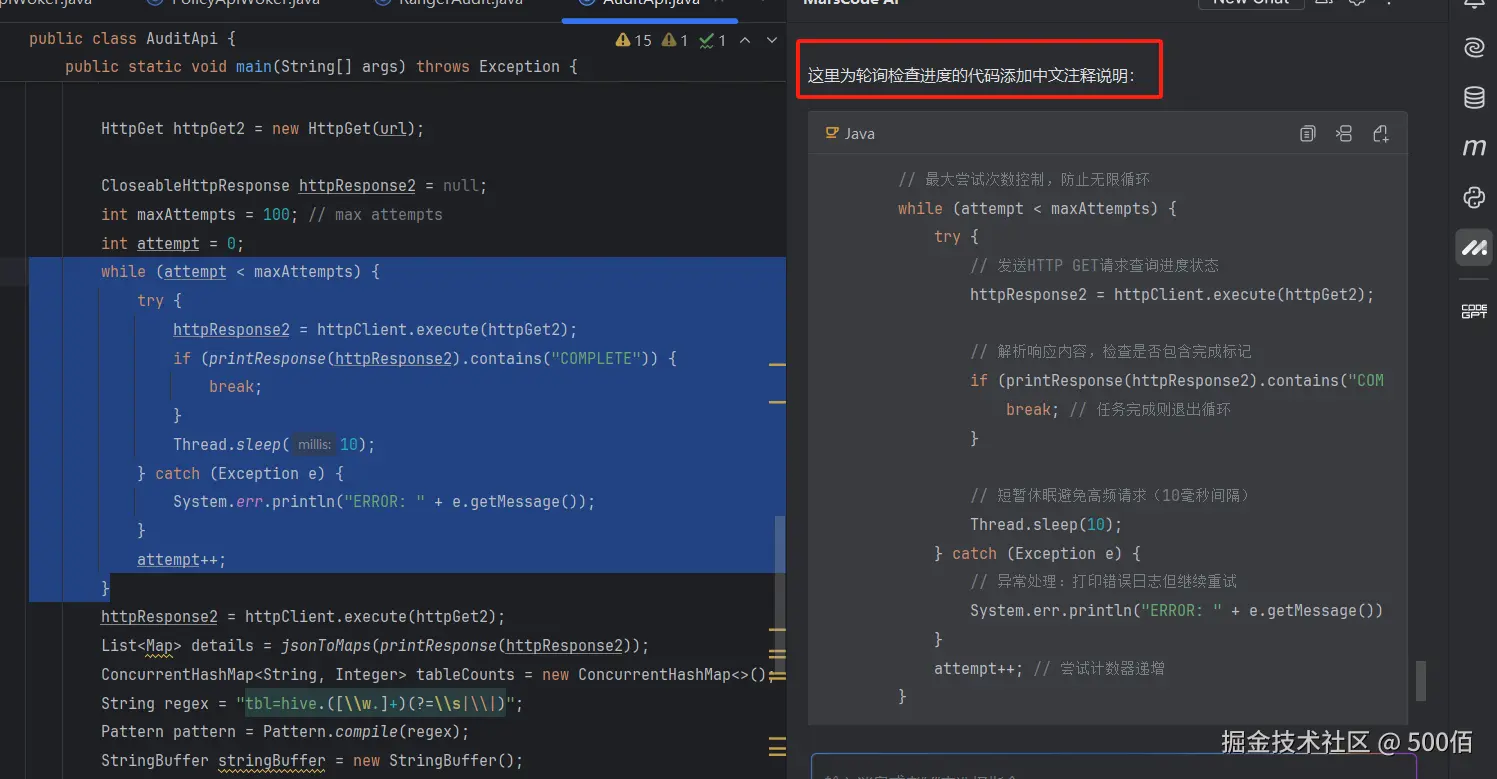Click 'while (attempt < maxAttempts)' in chat code
The height and width of the screenshot is (779, 1497).
point(1038,209)
